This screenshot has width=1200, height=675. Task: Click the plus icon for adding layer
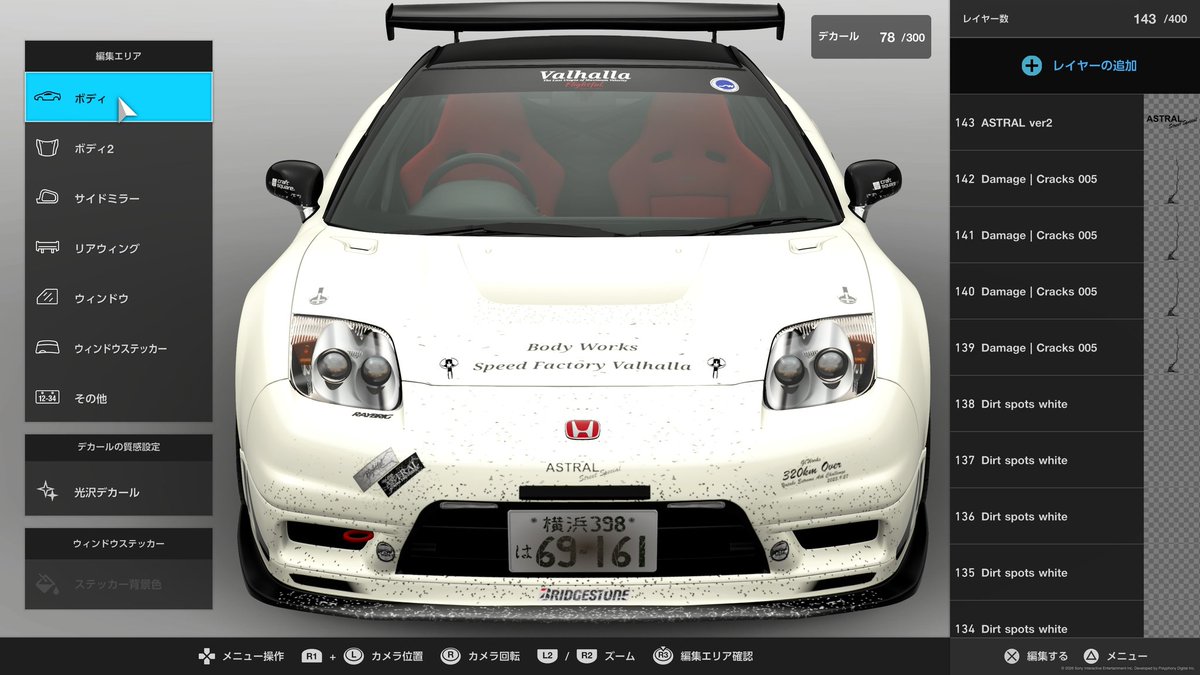tap(1031, 66)
